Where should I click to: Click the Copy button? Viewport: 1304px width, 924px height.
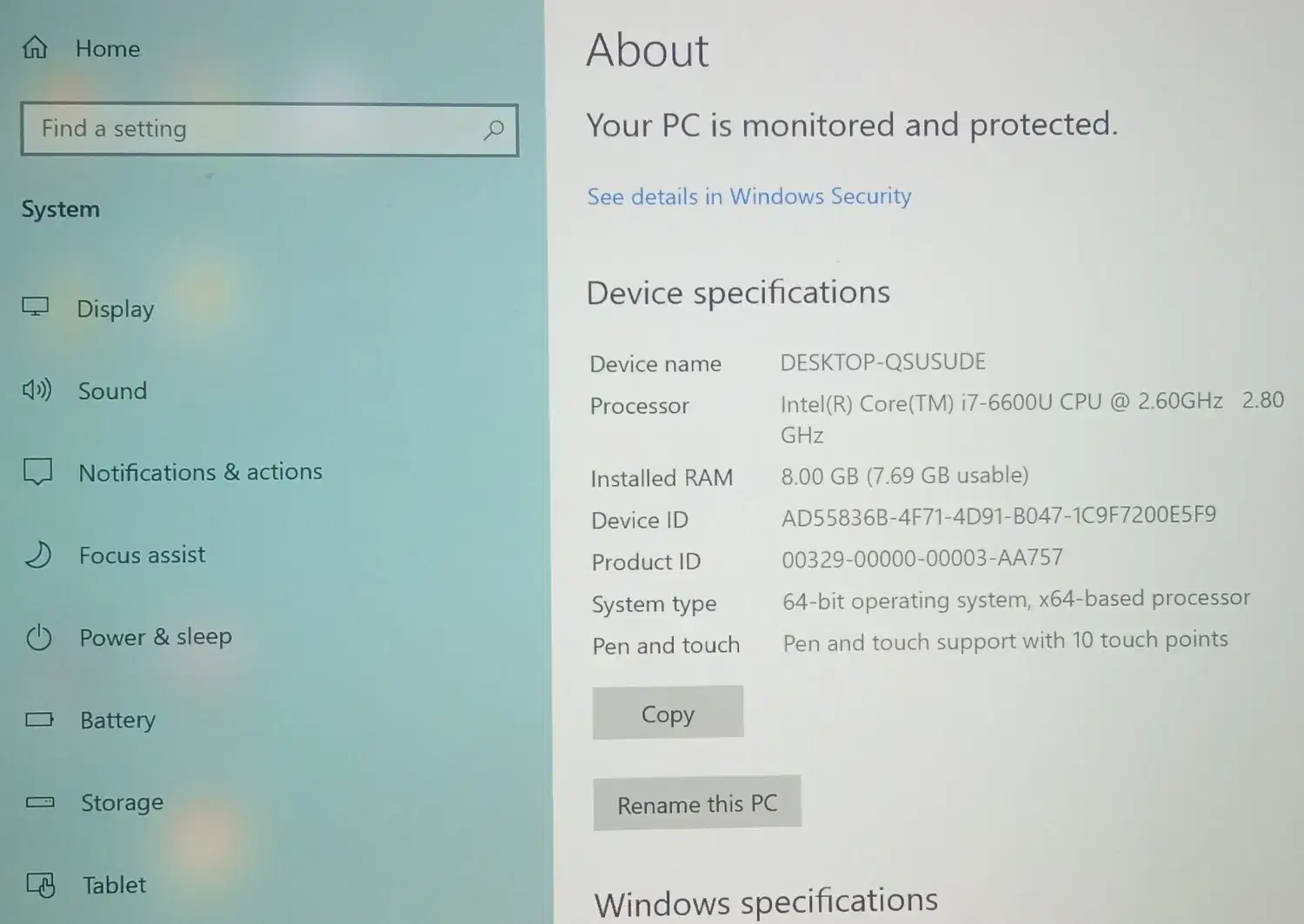(668, 713)
